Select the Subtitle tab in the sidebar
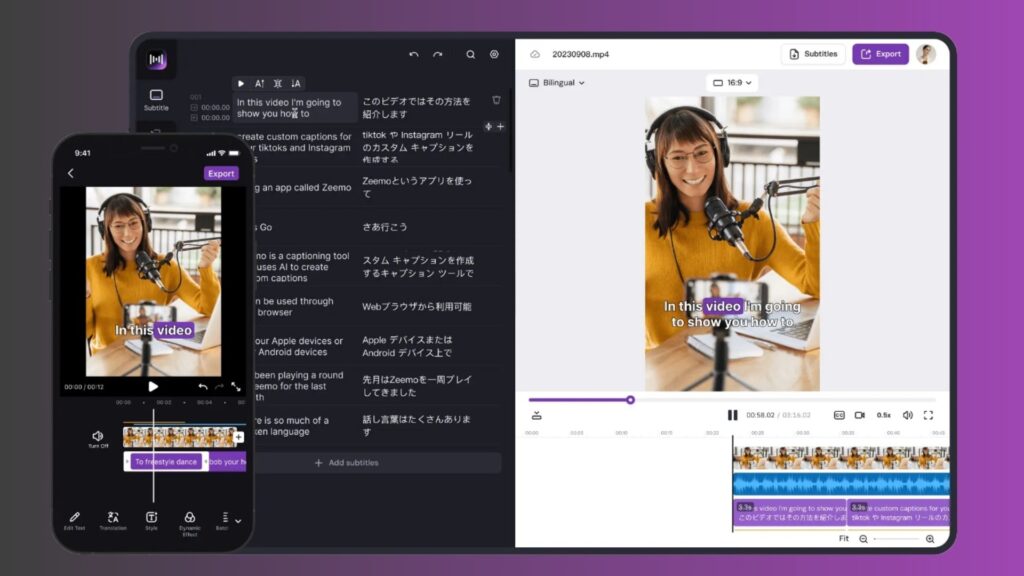The width and height of the screenshot is (1024, 576). coord(156,99)
